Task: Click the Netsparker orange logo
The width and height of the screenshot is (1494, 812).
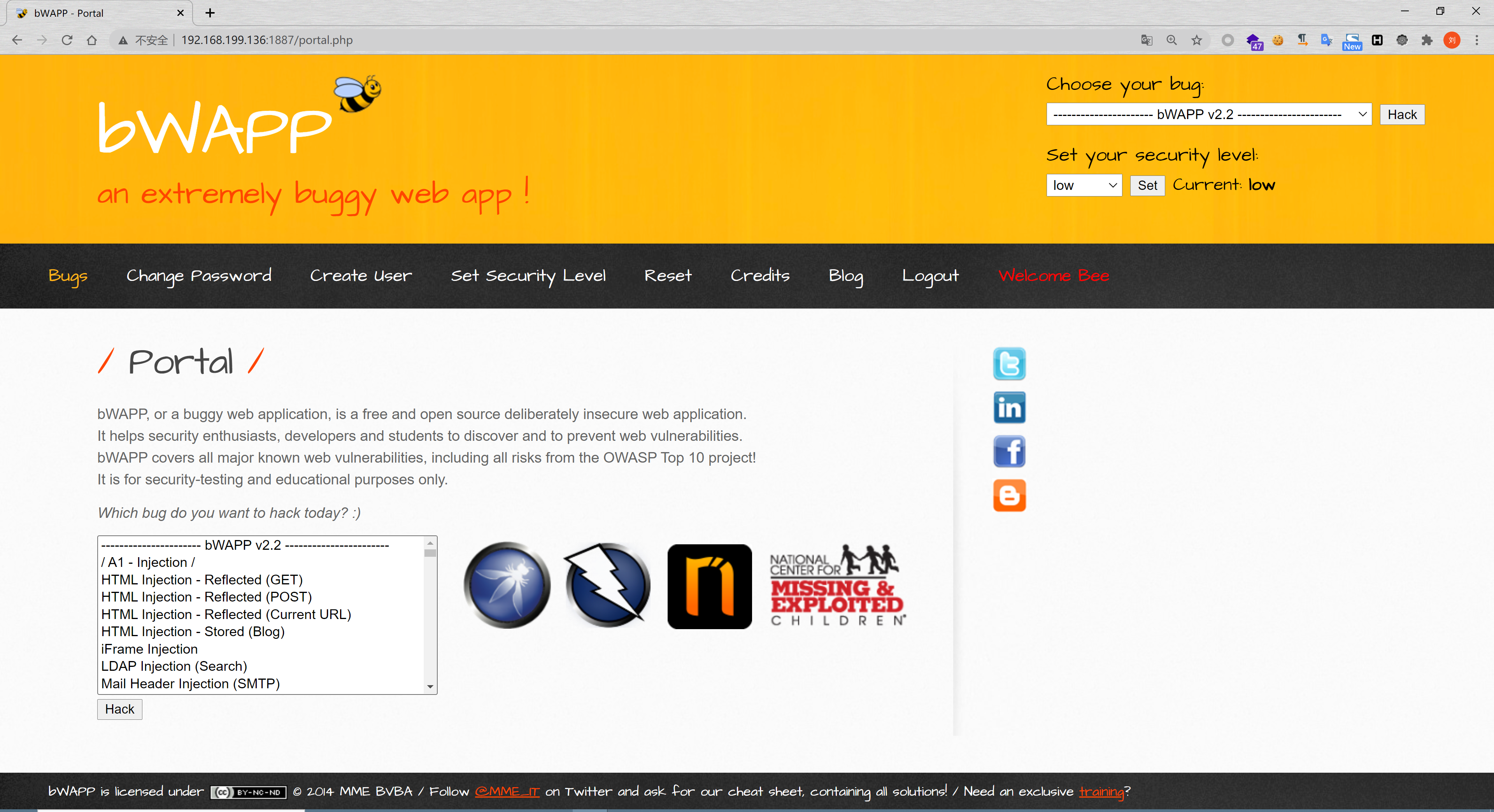Action: coord(709,586)
